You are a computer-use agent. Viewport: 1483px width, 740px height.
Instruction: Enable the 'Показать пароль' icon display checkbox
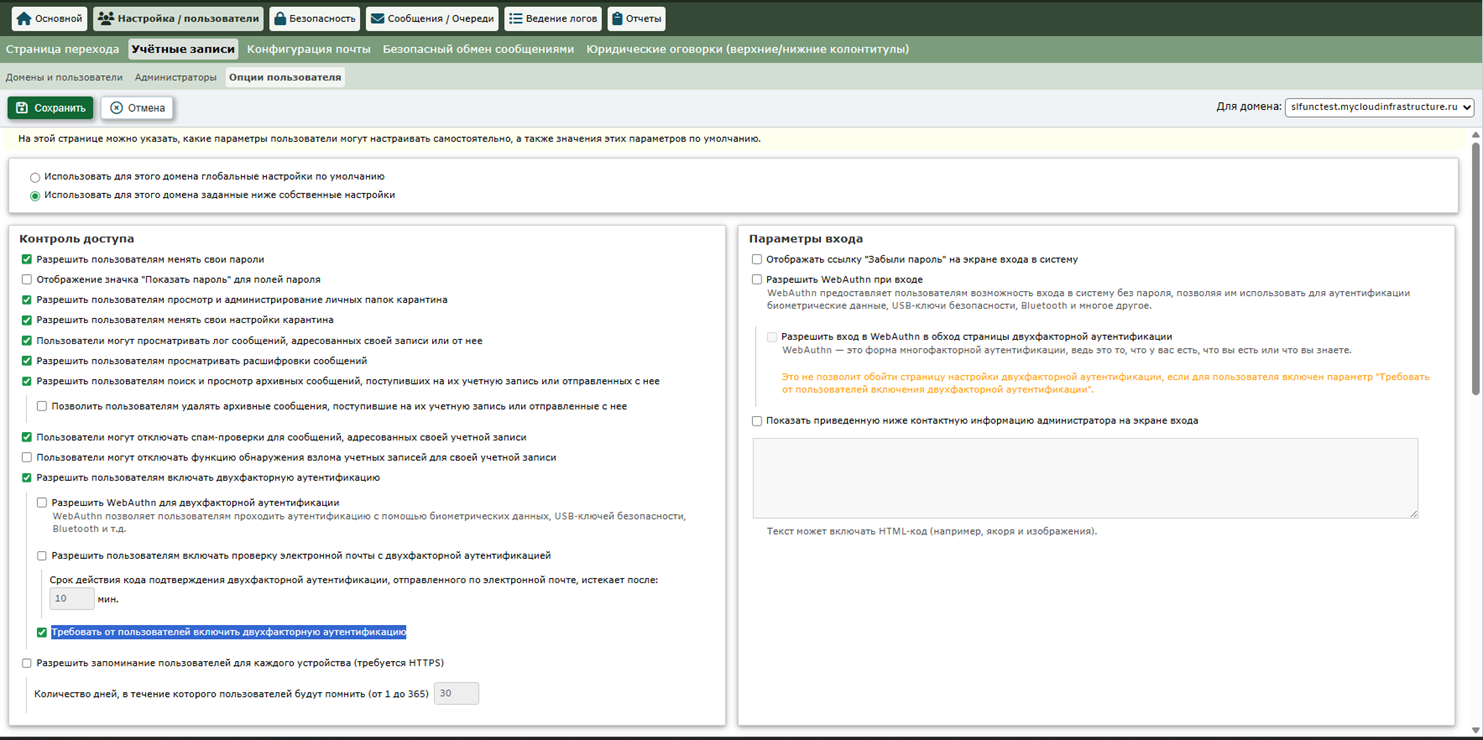coord(27,280)
